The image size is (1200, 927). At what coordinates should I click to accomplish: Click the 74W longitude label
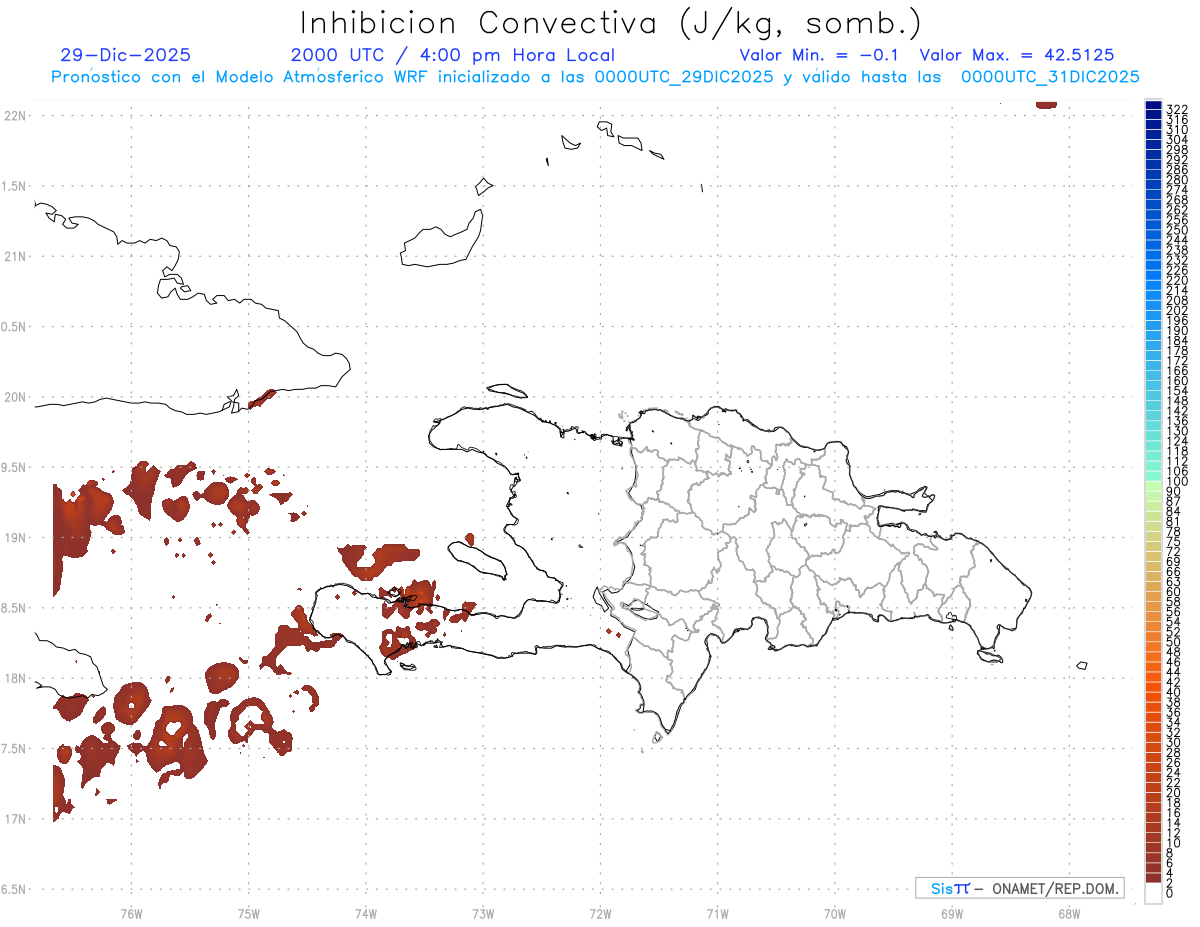click(x=365, y=913)
